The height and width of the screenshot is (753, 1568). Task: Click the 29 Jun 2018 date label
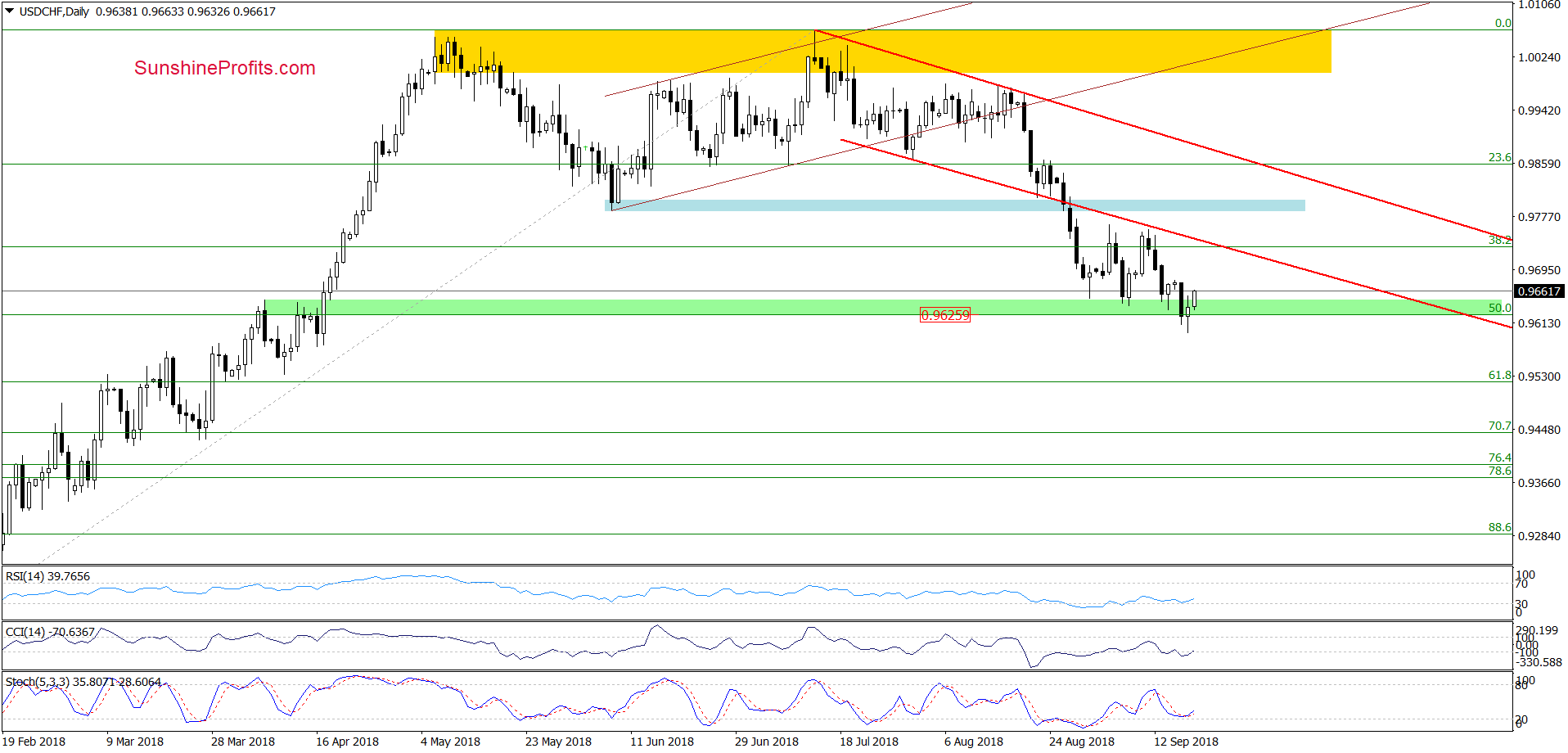coord(767,742)
